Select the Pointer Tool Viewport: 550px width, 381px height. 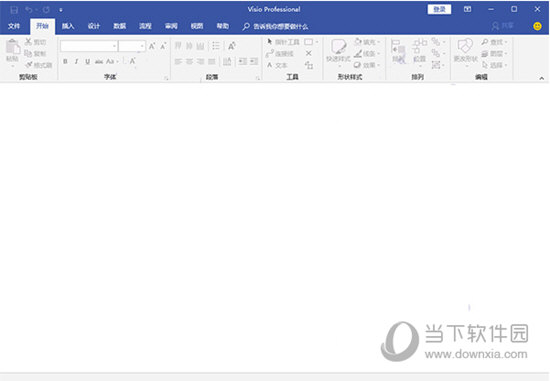pyautogui.click(x=283, y=42)
